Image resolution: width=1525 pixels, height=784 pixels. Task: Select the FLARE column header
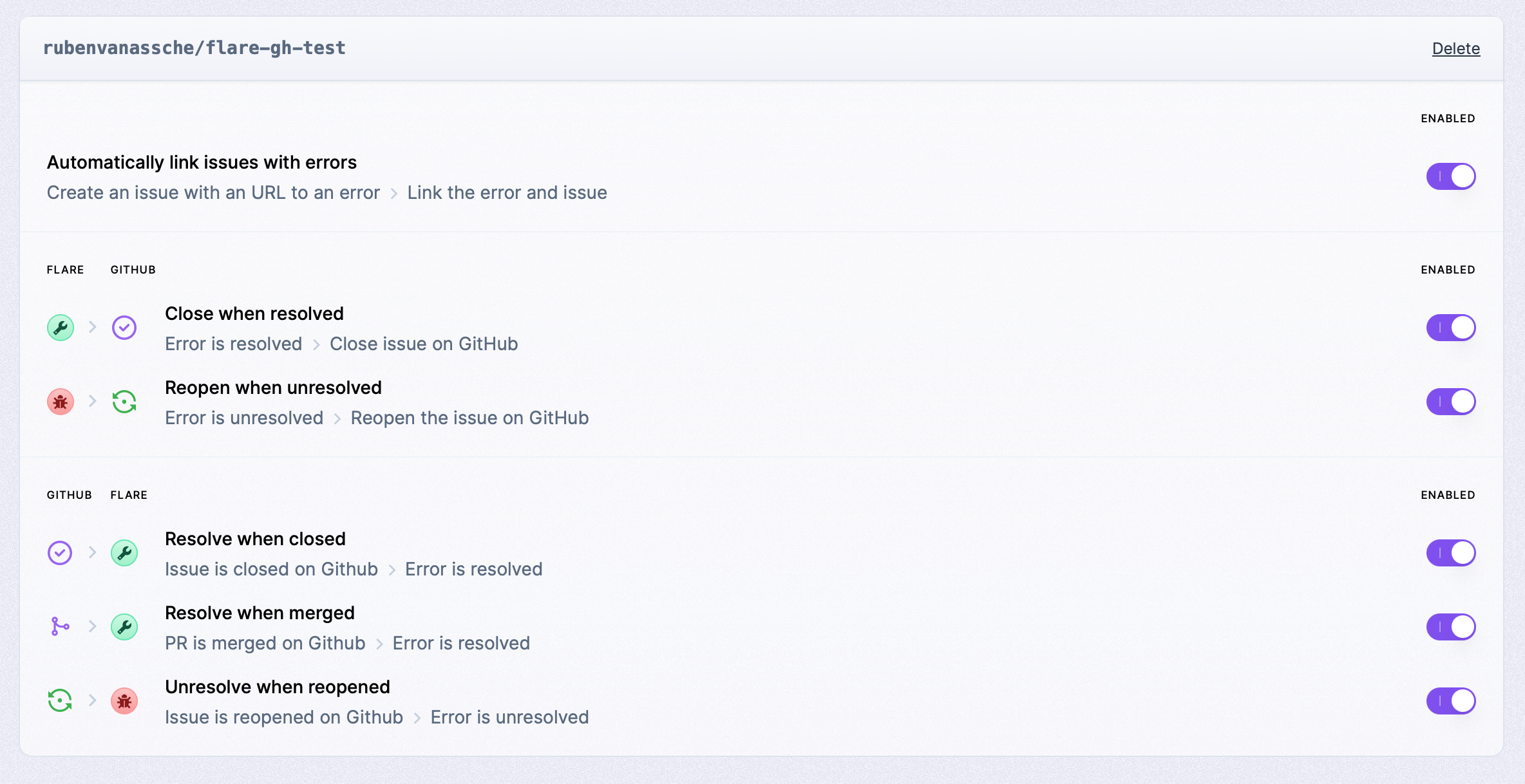pos(65,270)
